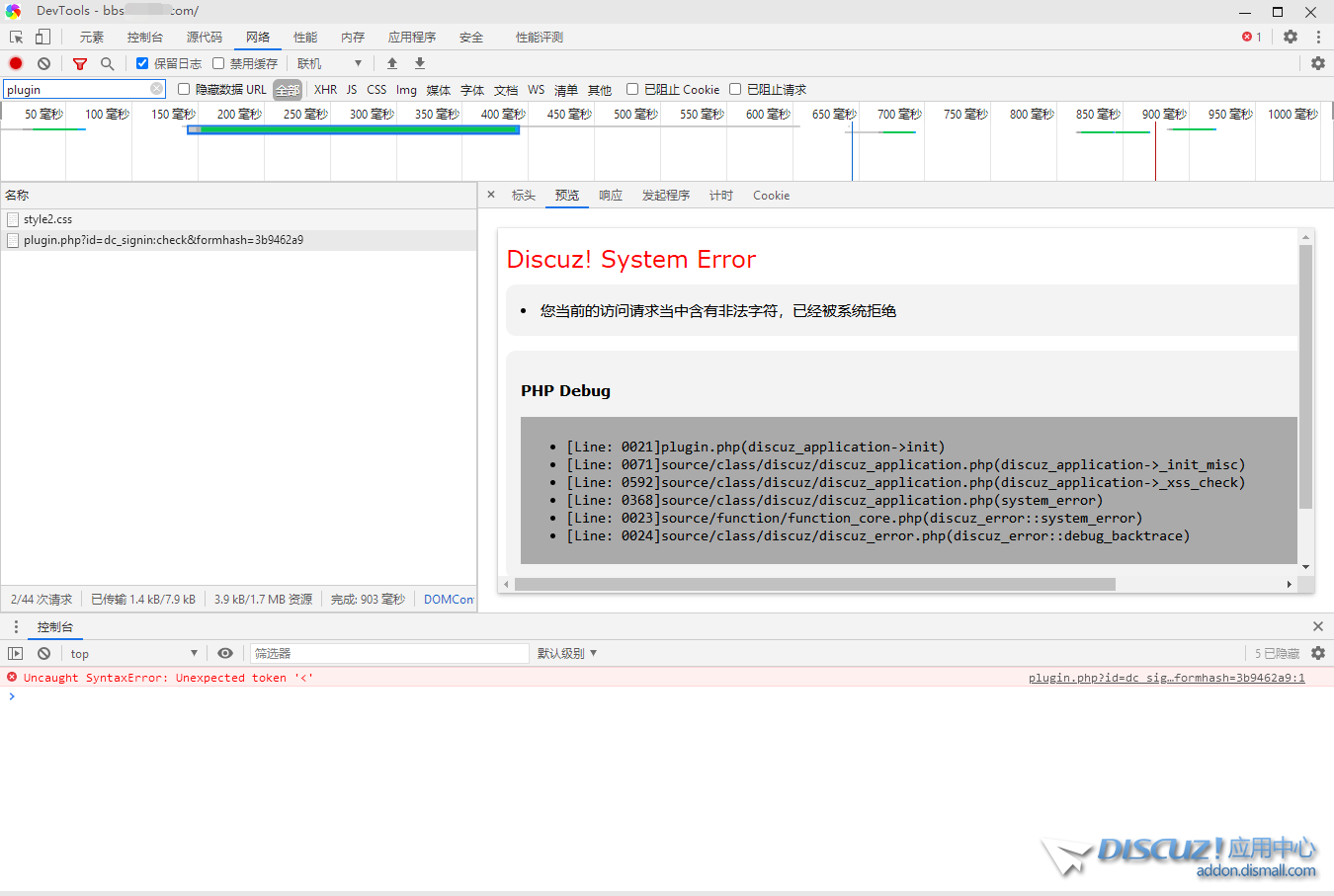Close the request details pane
1334x896 pixels.
tap(491, 195)
